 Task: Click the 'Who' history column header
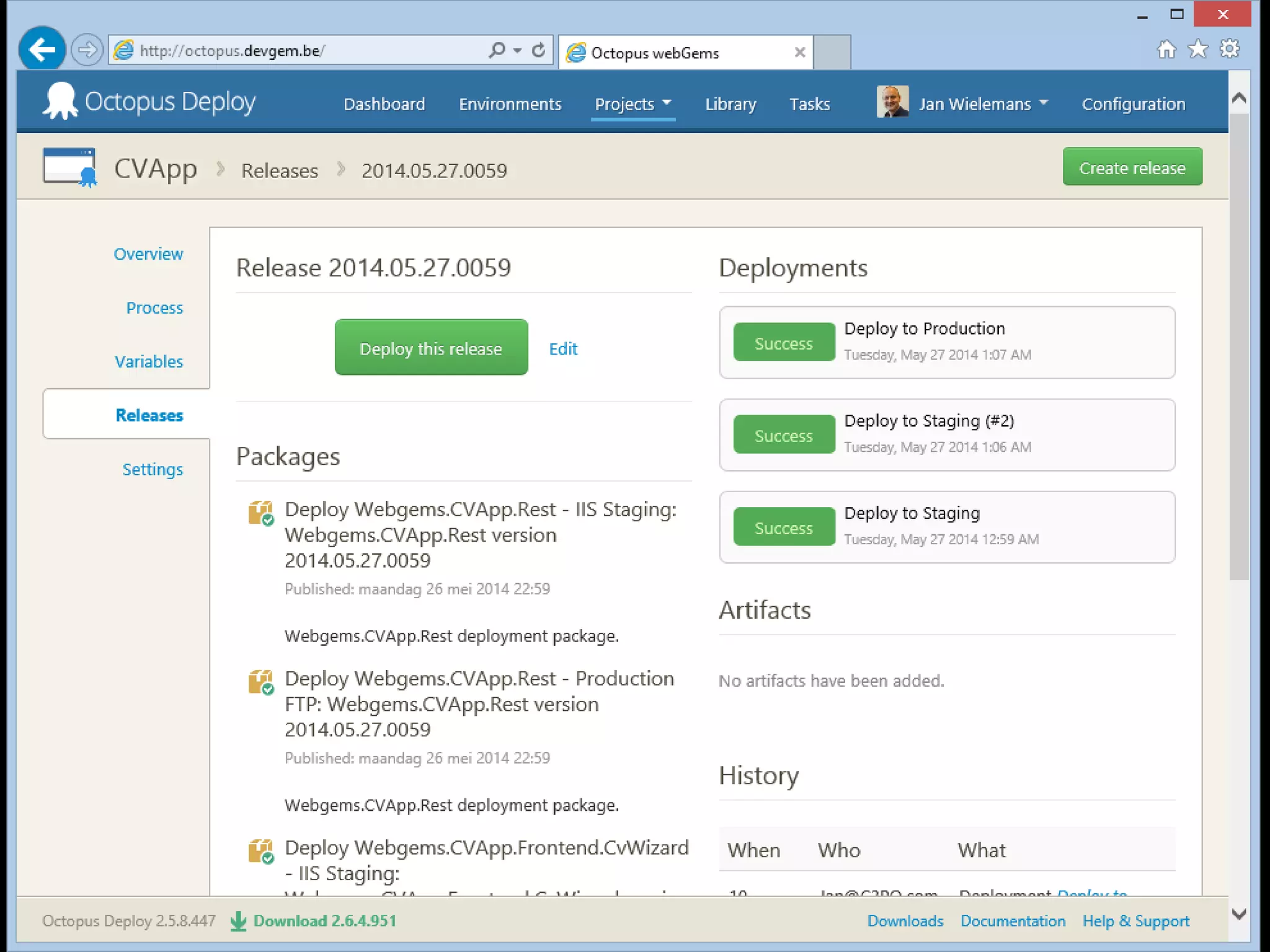point(839,850)
